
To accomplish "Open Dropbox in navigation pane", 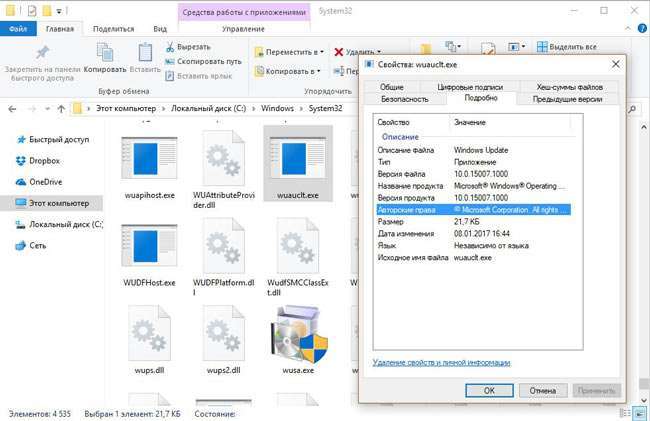I will point(44,161).
